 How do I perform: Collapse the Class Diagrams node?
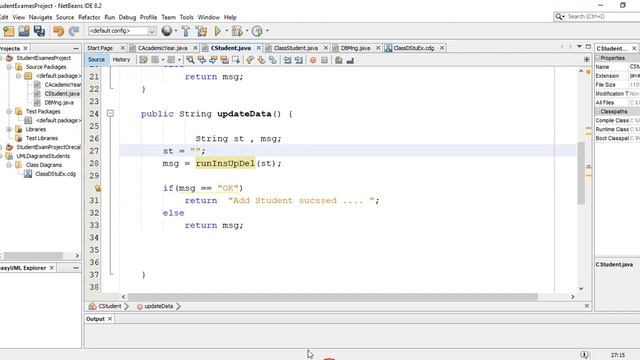(9, 165)
